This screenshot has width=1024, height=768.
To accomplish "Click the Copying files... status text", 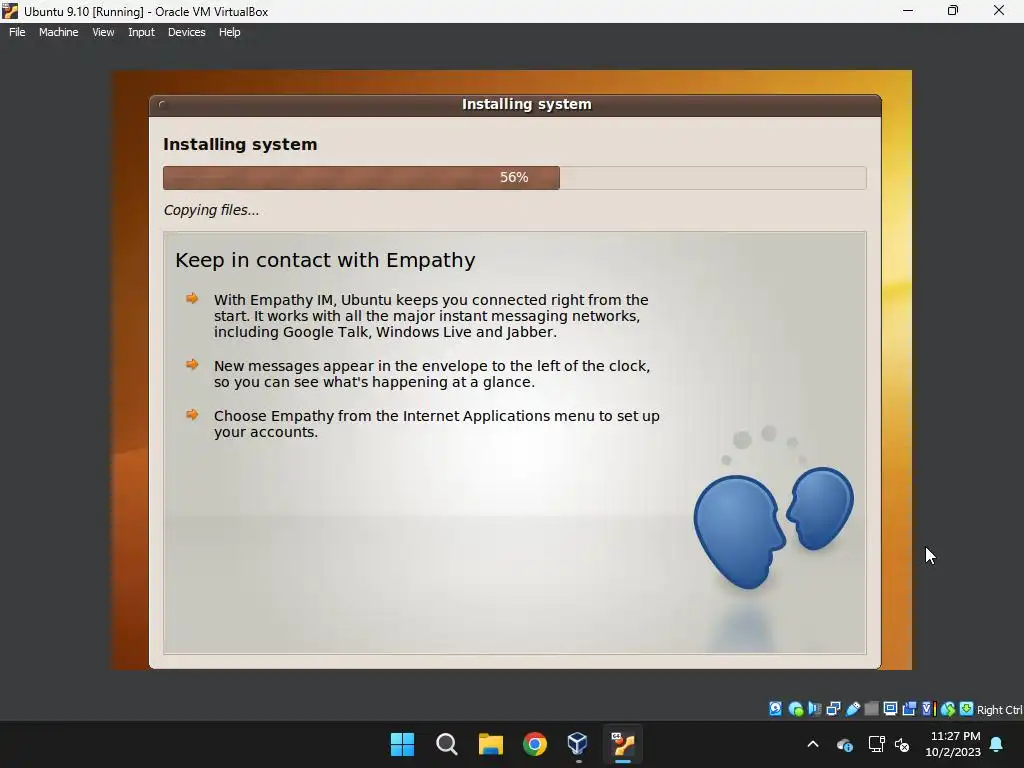I will (211, 210).
